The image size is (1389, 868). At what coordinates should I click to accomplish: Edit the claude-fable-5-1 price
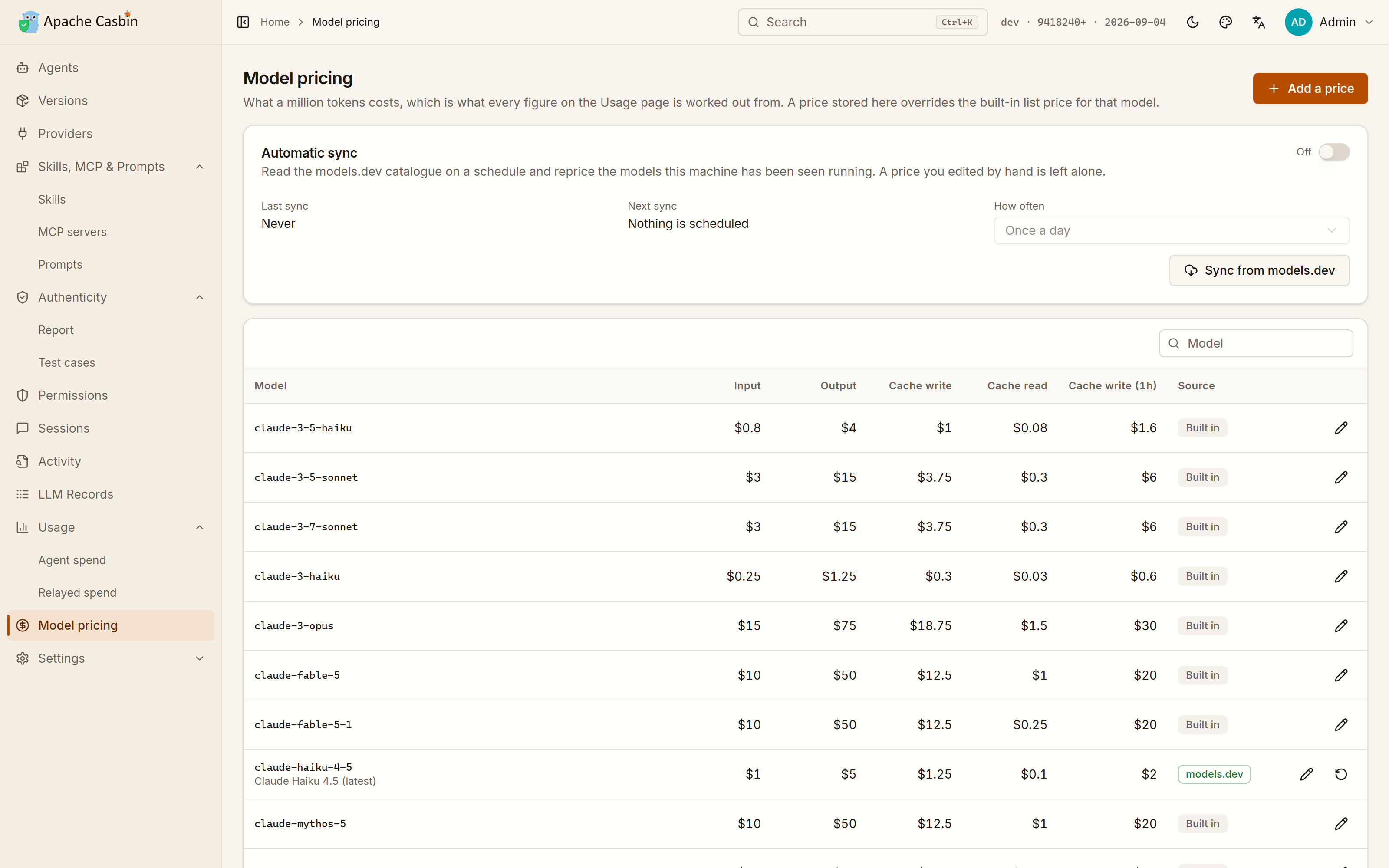1341,724
